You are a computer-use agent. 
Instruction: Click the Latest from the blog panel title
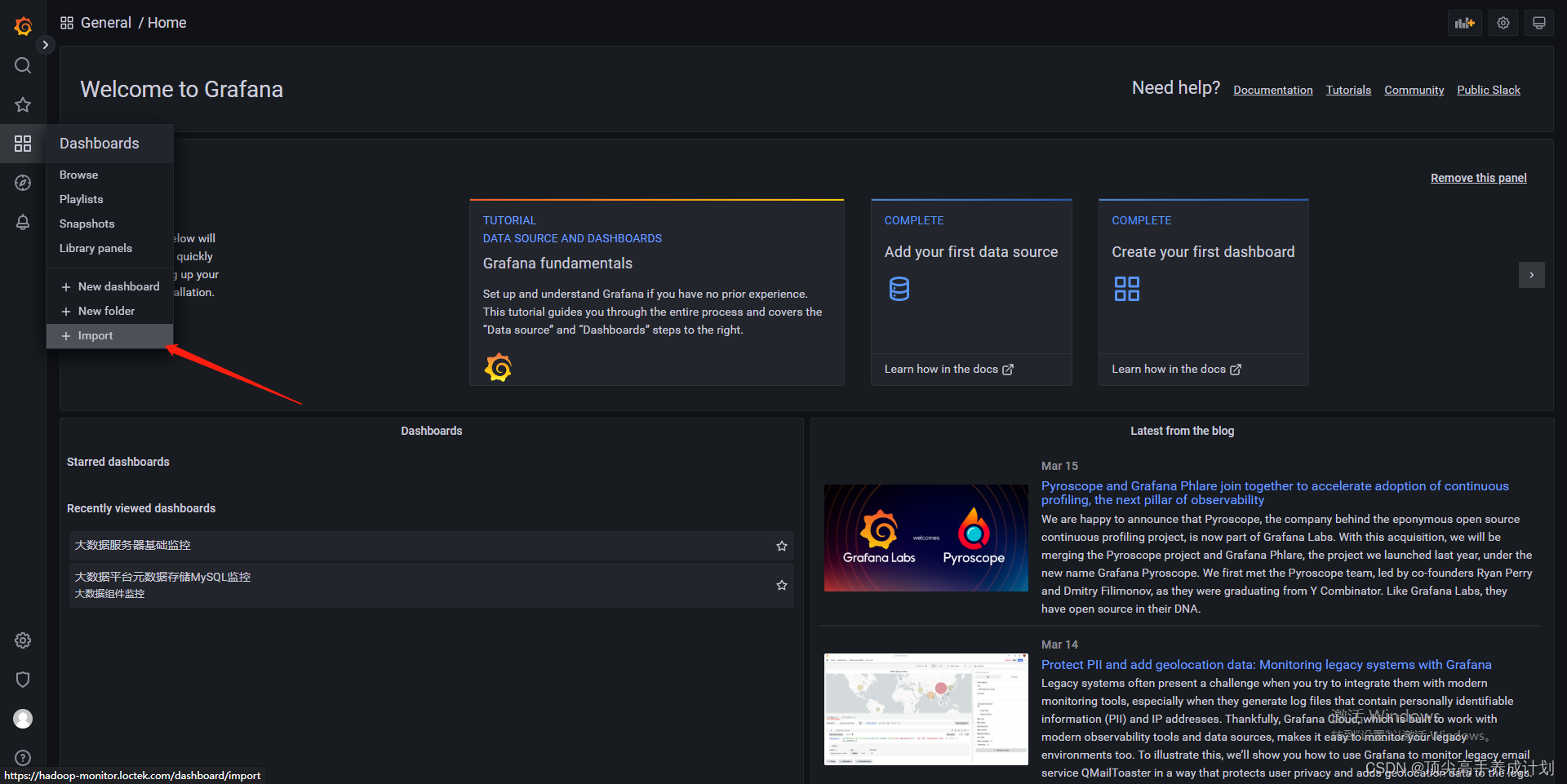tap(1182, 431)
